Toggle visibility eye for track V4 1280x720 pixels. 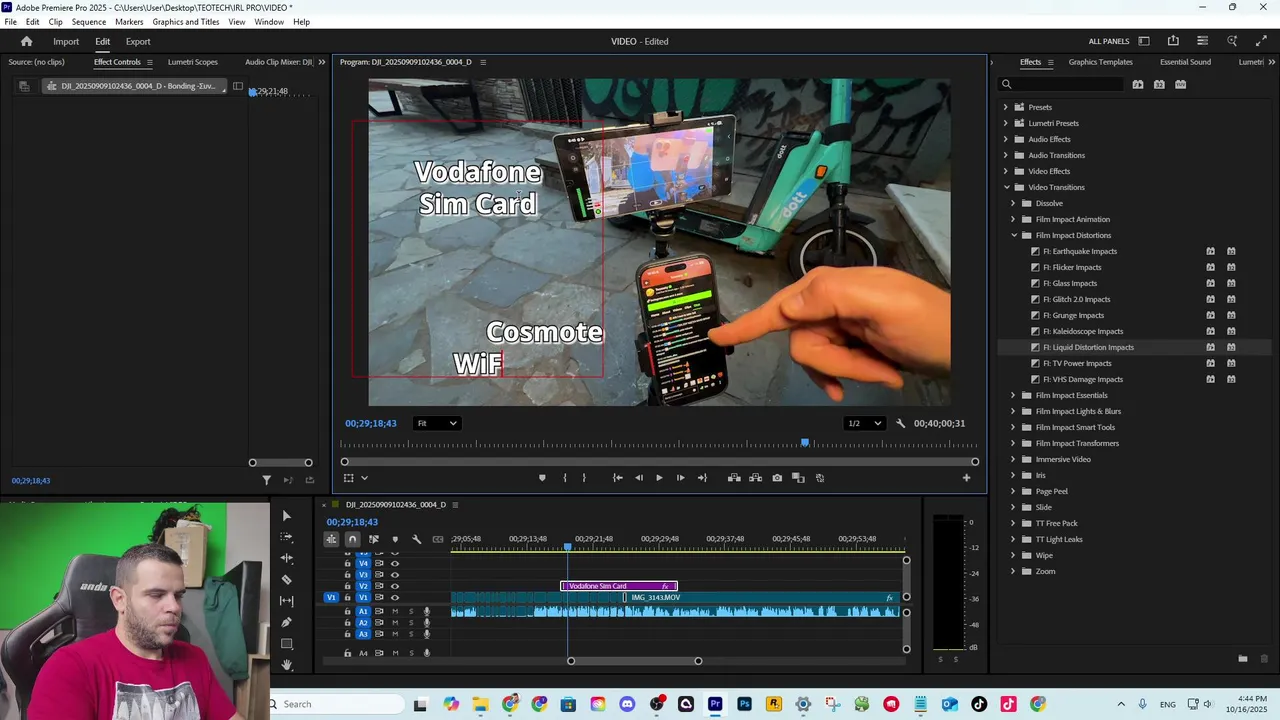(394, 563)
